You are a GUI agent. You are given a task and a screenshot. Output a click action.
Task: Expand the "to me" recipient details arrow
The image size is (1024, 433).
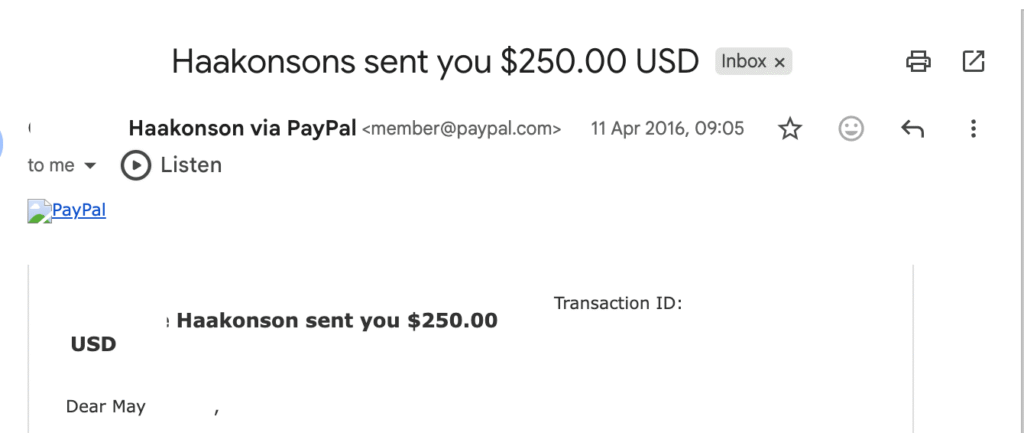[x=91, y=166]
